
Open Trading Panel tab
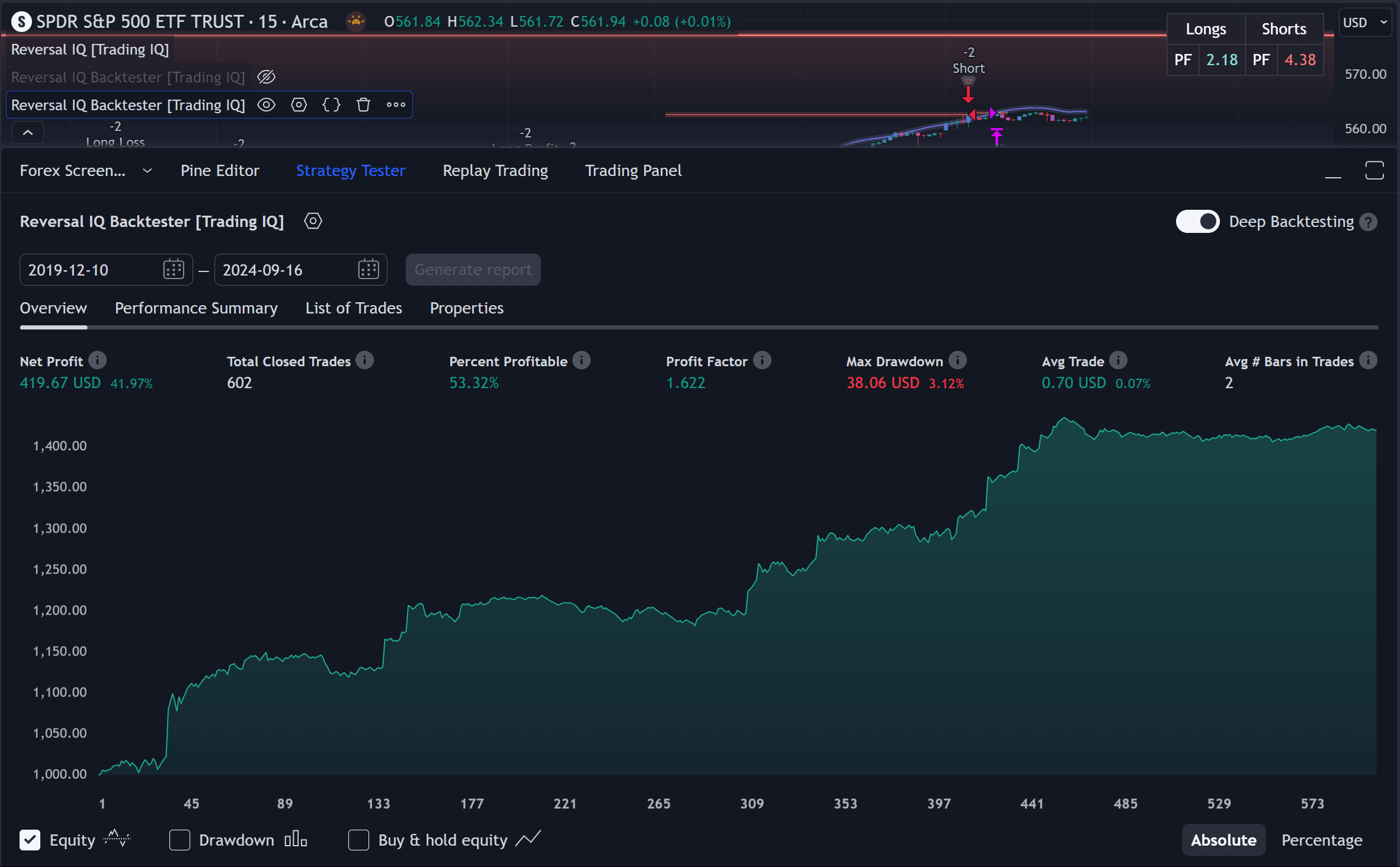coord(633,171)
